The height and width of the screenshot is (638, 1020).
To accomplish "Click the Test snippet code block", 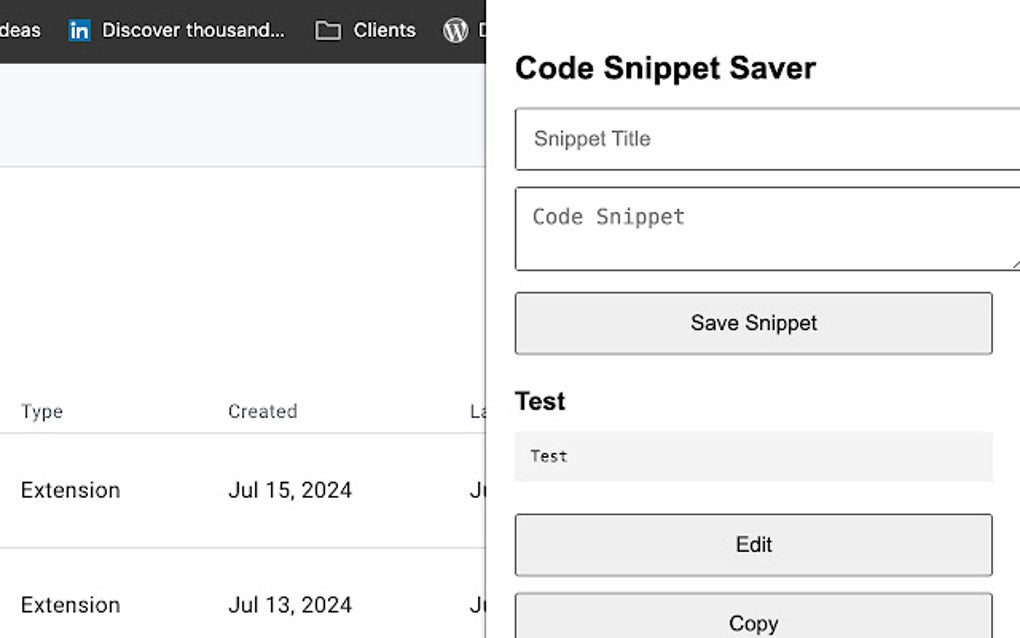I will [753, 456].
